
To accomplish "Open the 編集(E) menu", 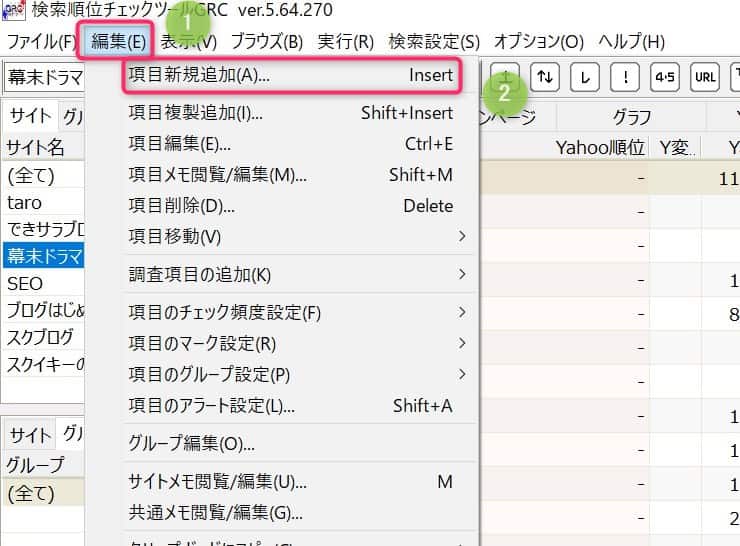I will [x=118, y=42].
